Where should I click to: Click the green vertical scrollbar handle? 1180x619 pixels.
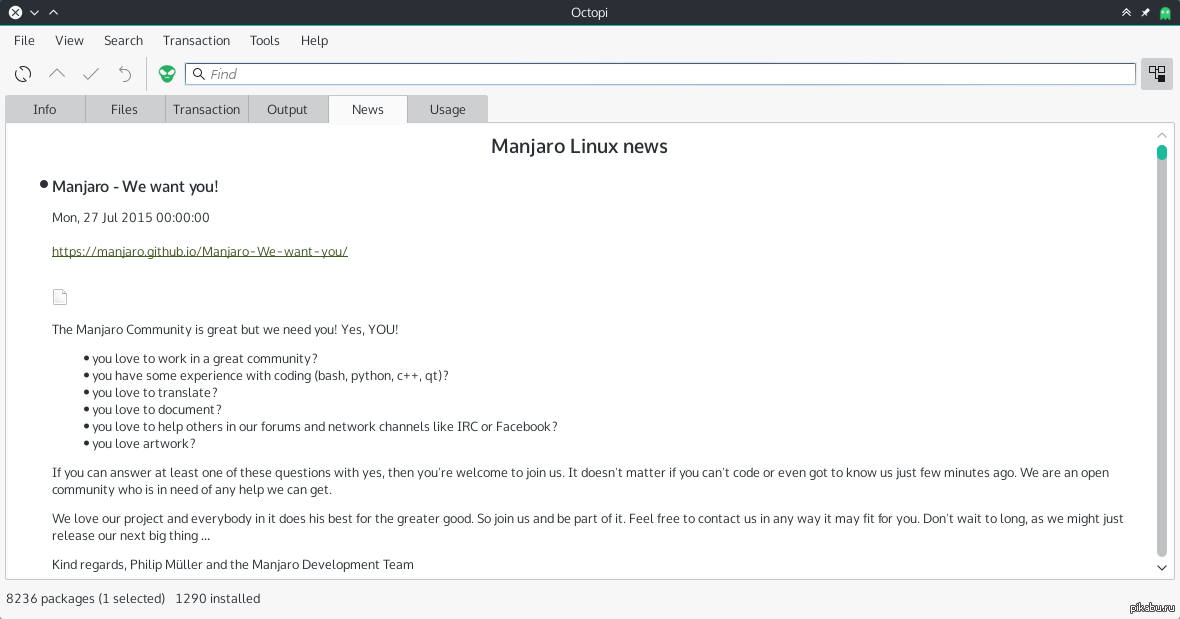[x=1162, y=153]
